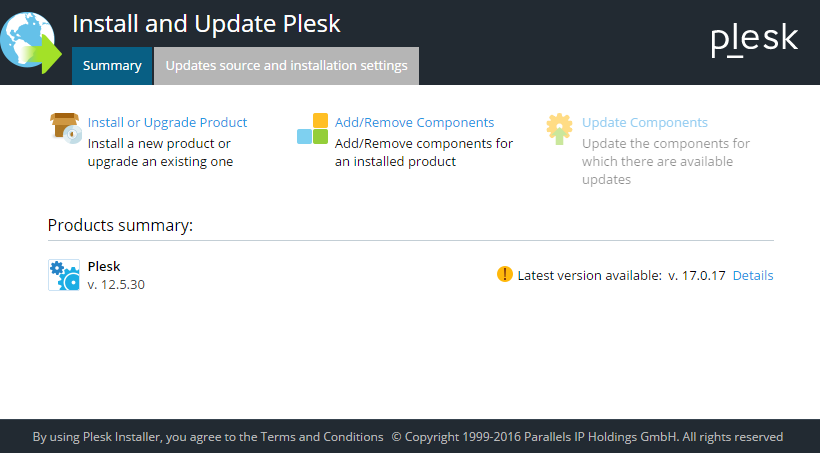Click the Install and Update Plesk title
820x453 pixels.
point(206,22)
